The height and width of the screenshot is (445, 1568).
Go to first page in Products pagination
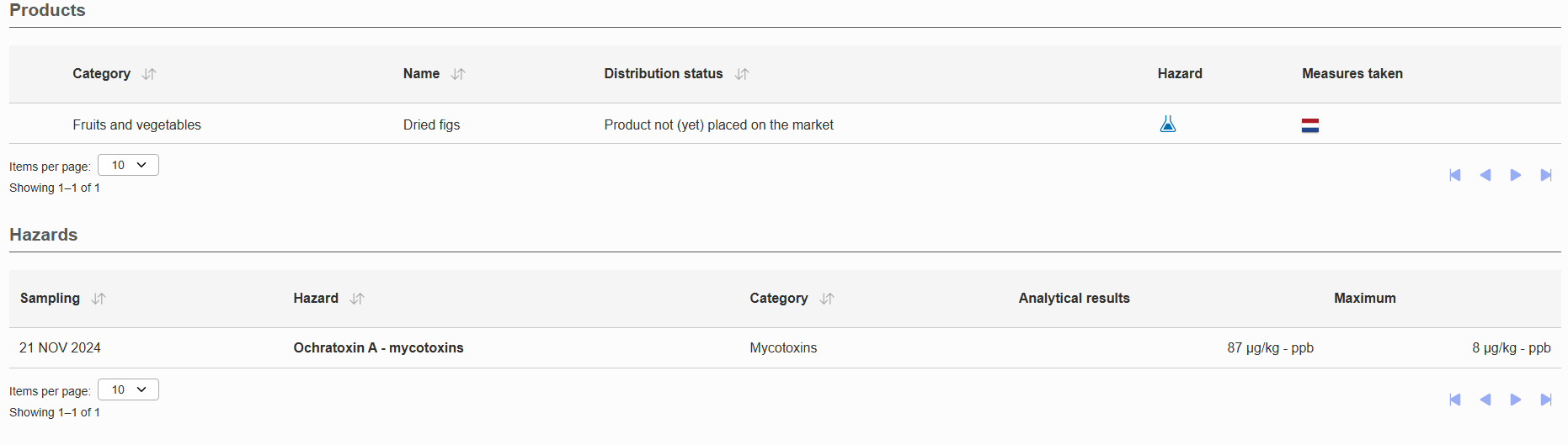(1454, 175)
